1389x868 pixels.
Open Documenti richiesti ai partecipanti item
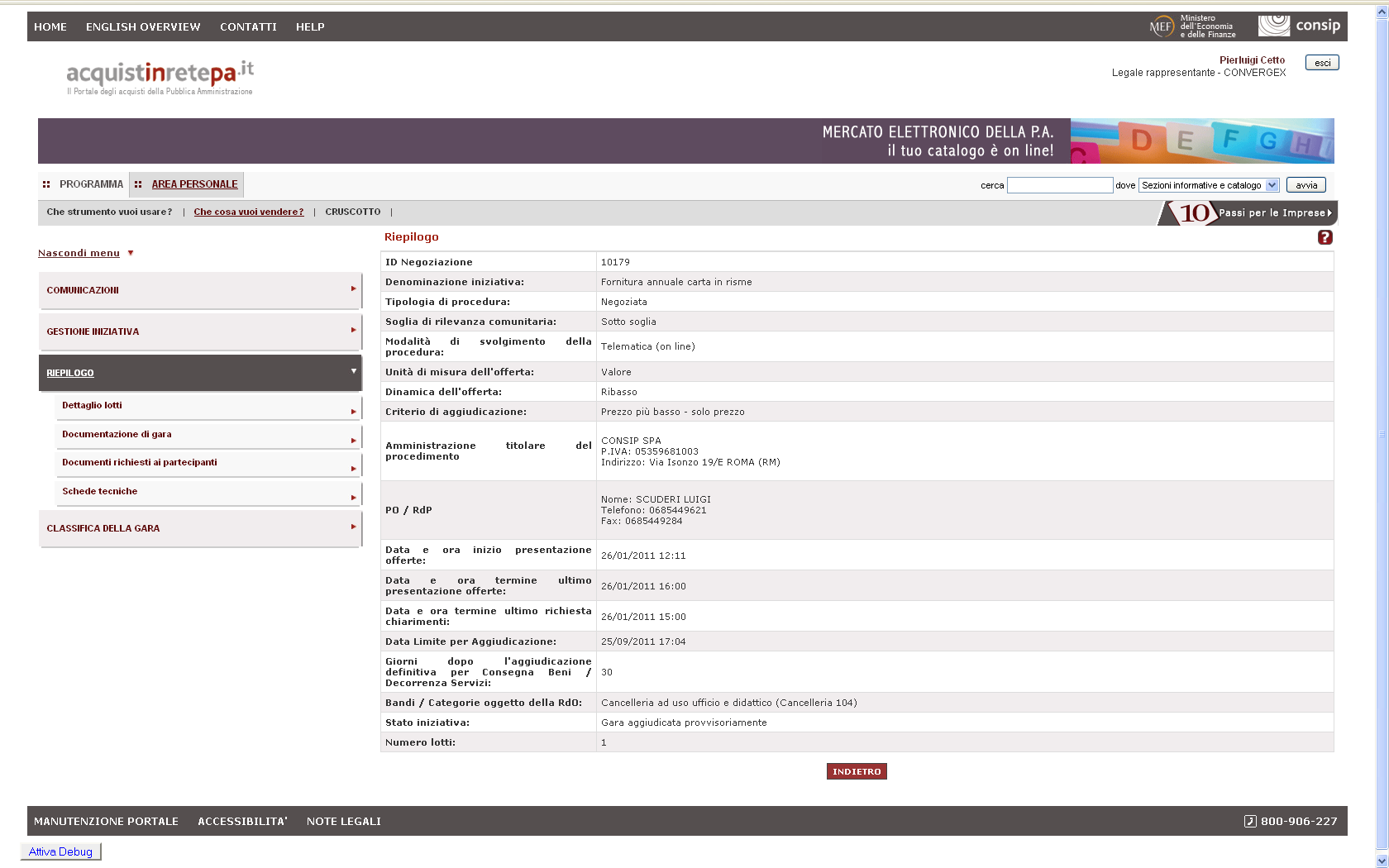208,463
